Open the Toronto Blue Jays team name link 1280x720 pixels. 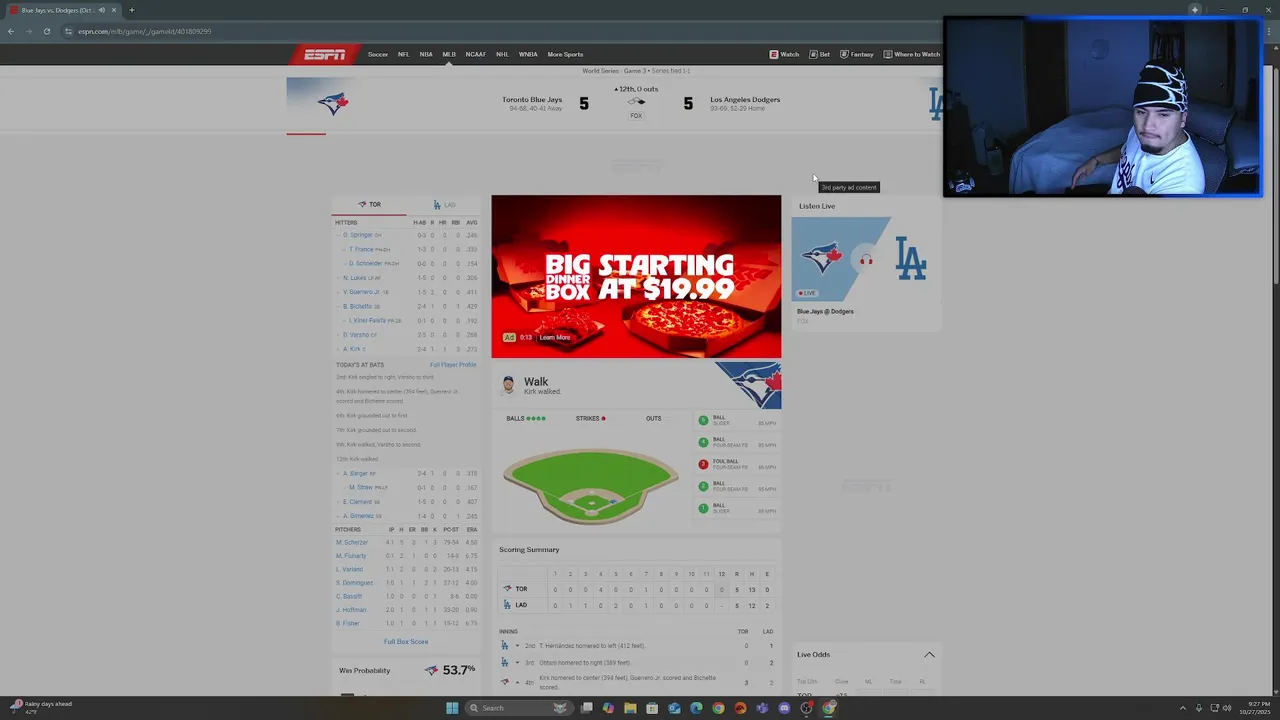tap(532, 99)
